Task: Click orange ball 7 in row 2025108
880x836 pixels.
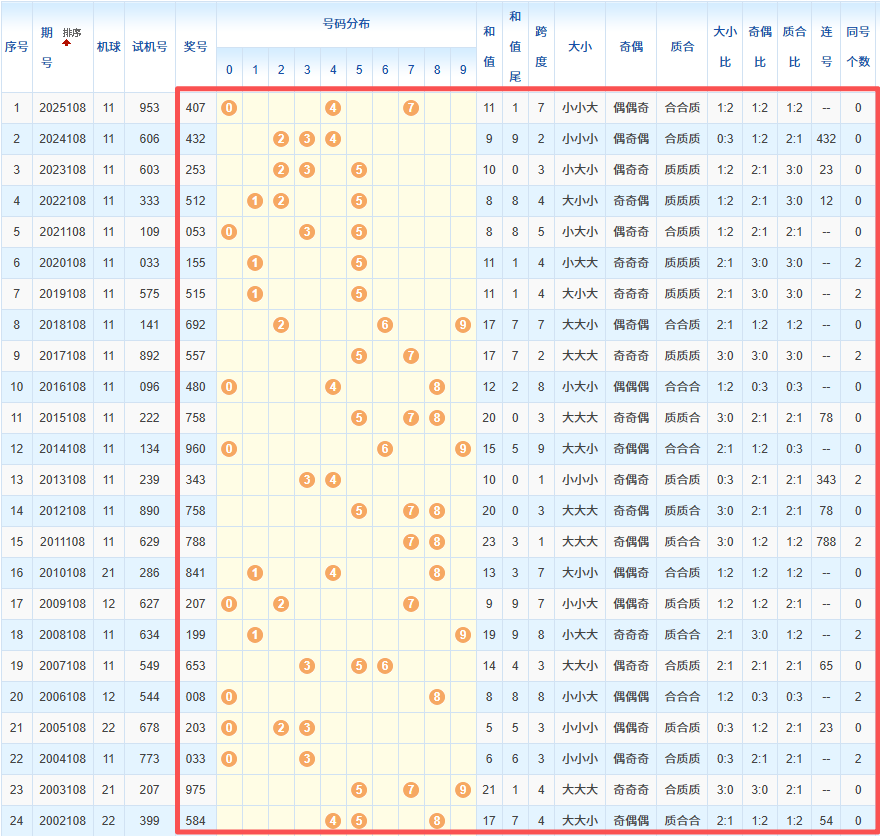Action: 411,107
